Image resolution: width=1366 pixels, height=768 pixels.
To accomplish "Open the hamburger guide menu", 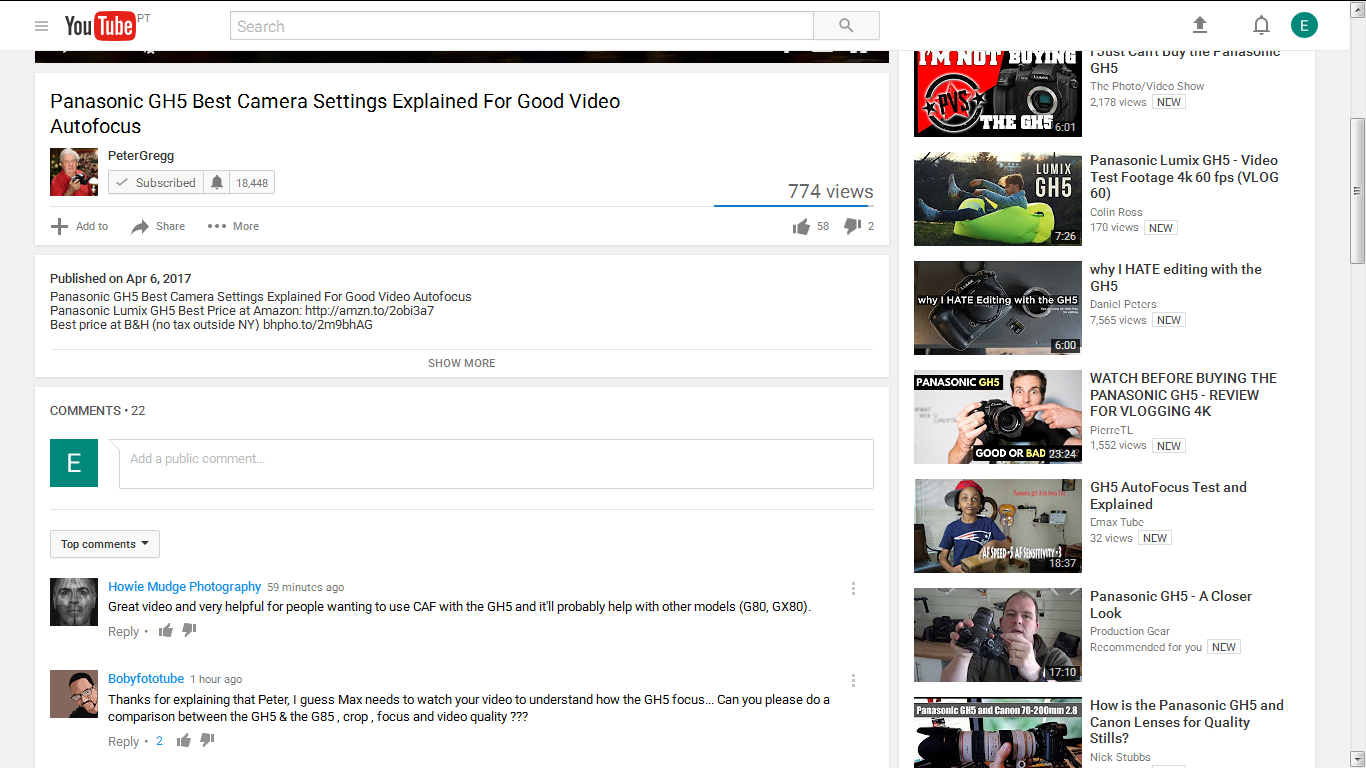I will tap(41, 26).
